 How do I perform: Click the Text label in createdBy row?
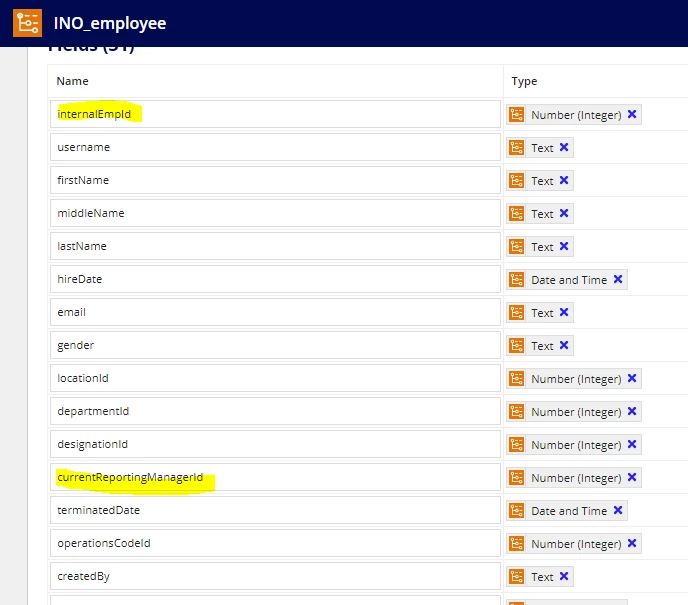tap(542, 577)
